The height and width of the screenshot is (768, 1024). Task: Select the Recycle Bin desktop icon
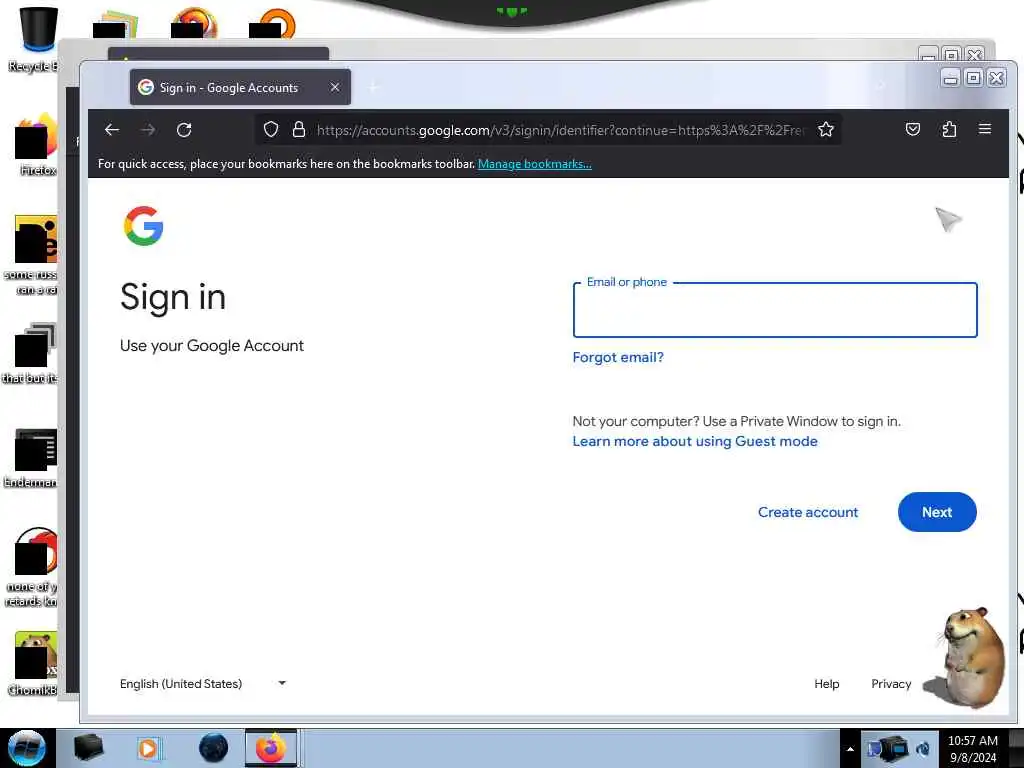click(36, 39)
